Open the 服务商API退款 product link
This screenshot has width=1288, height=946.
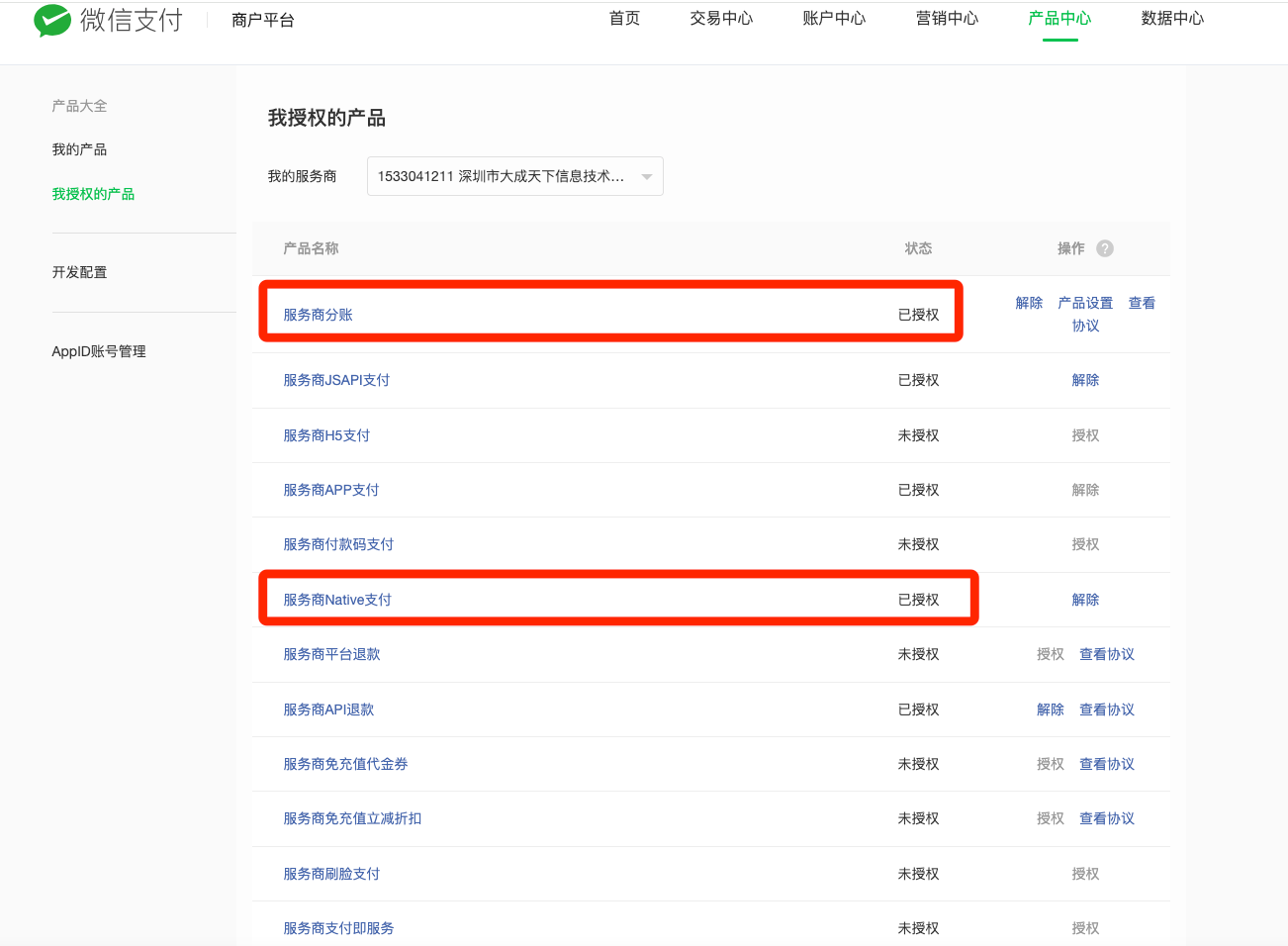coord(328,709)
